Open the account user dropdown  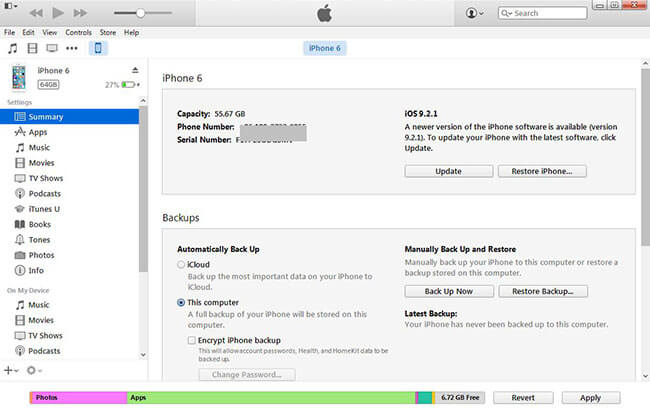475,13
